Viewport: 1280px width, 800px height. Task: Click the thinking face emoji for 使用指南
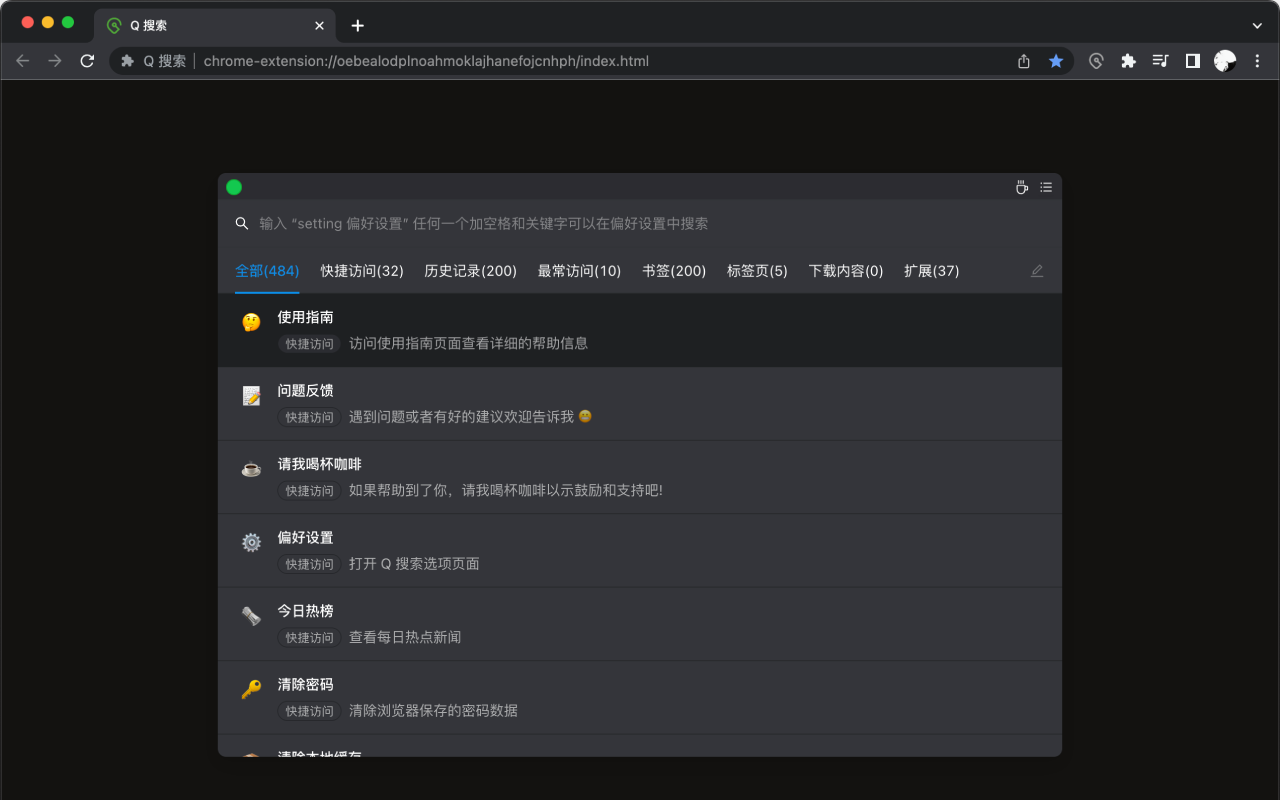pyautogui.click(x=251, y=322)
